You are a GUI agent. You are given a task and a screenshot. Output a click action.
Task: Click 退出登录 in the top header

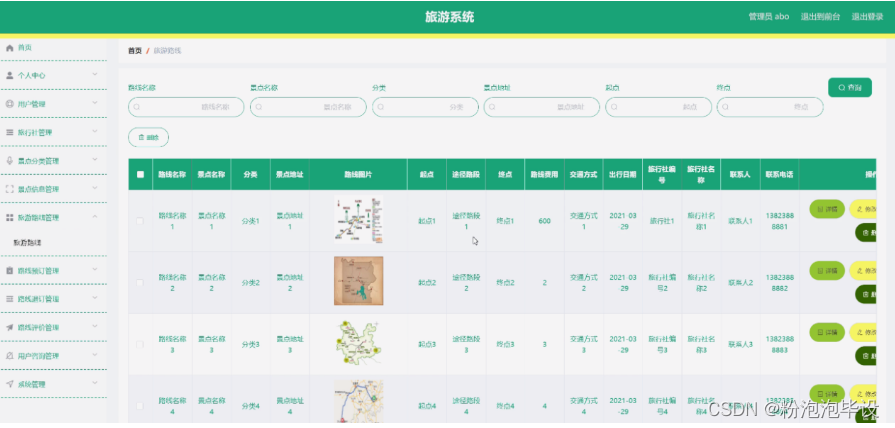867,17
